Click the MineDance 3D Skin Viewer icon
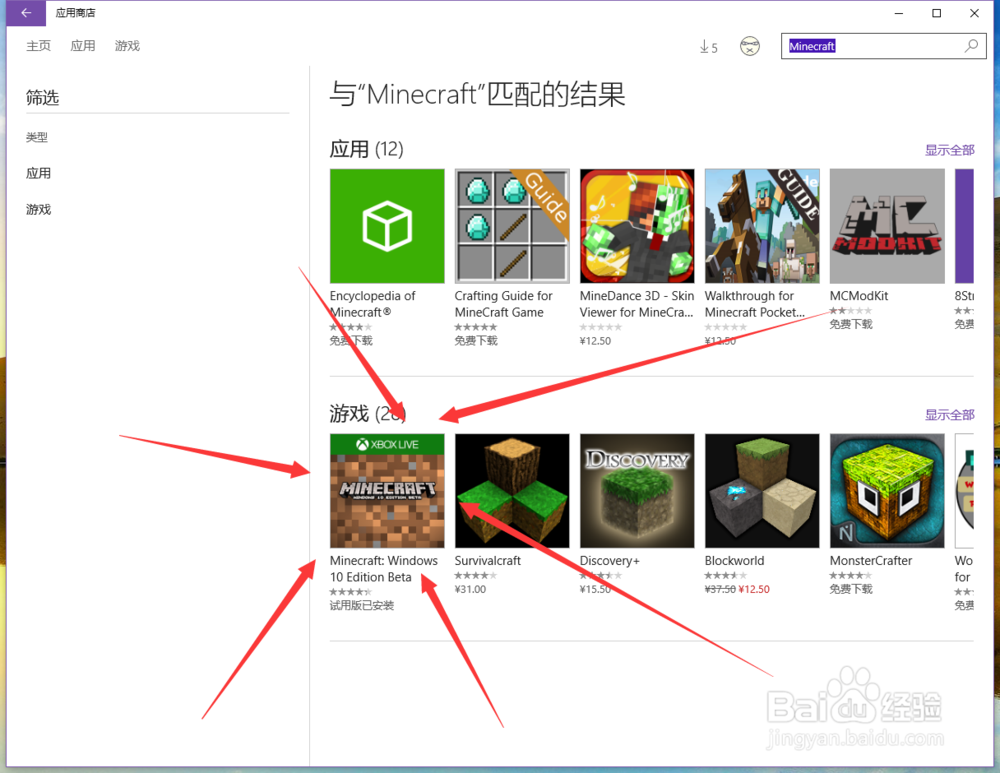Image resolution: width=1000 pixels, height=773 pixels. [x=637, y=225]
